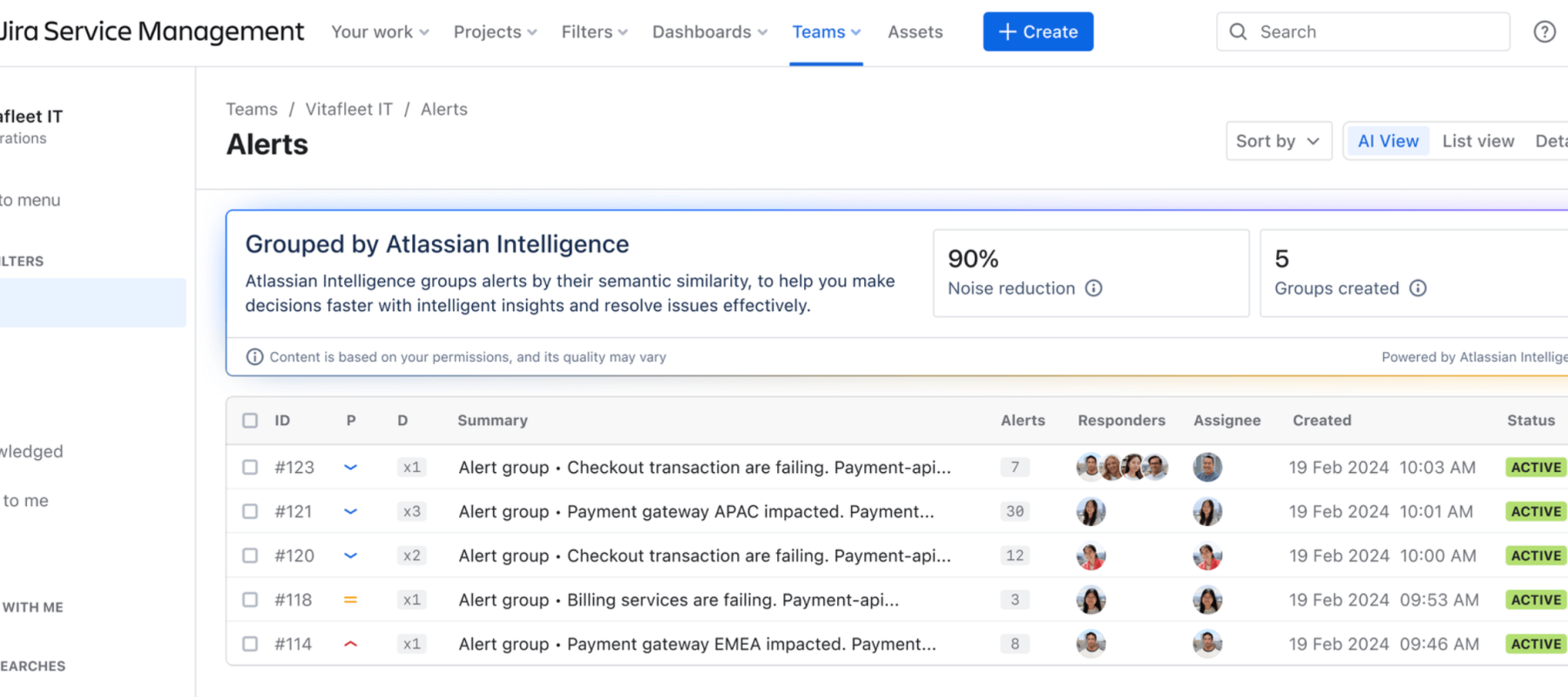Click the Noise reduction info icon

click(x=1093, y=288)
